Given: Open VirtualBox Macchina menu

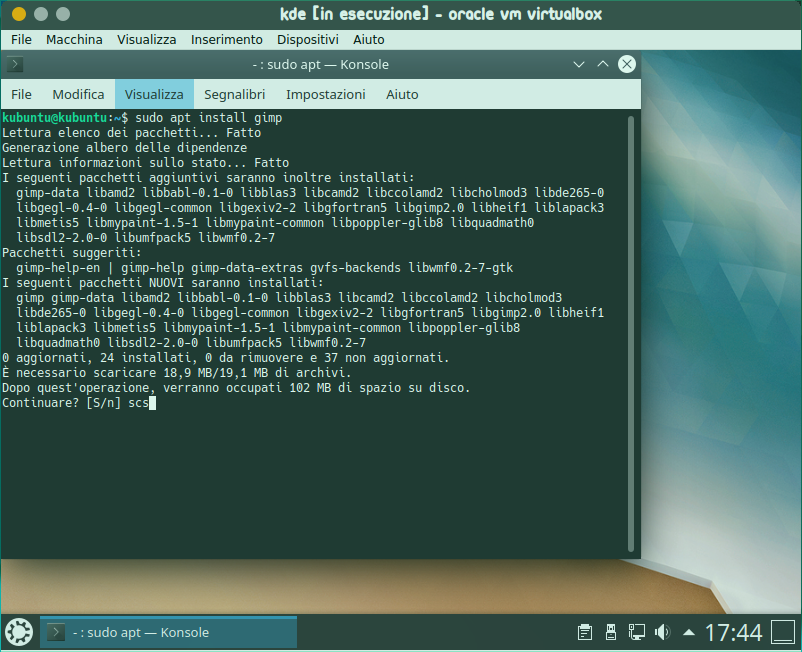Looking at the screenshot, I should [x=74, y=39].
